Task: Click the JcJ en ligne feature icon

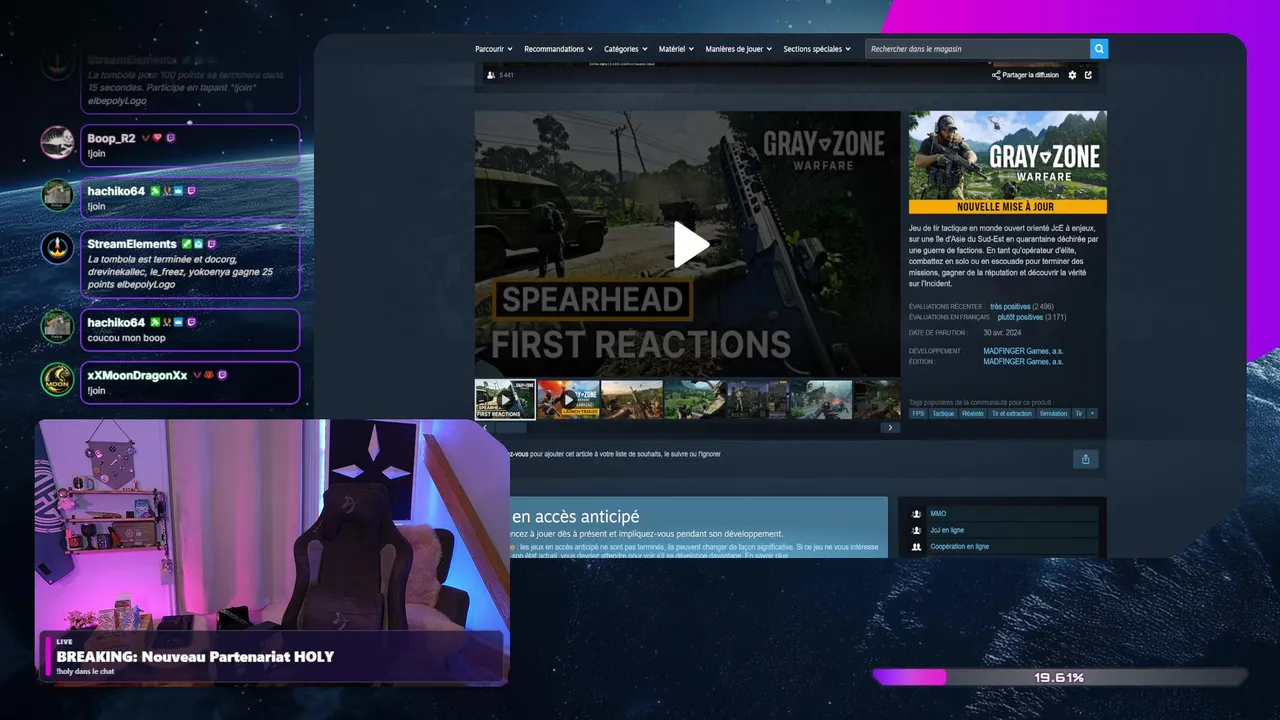Action: coord(917,531)
